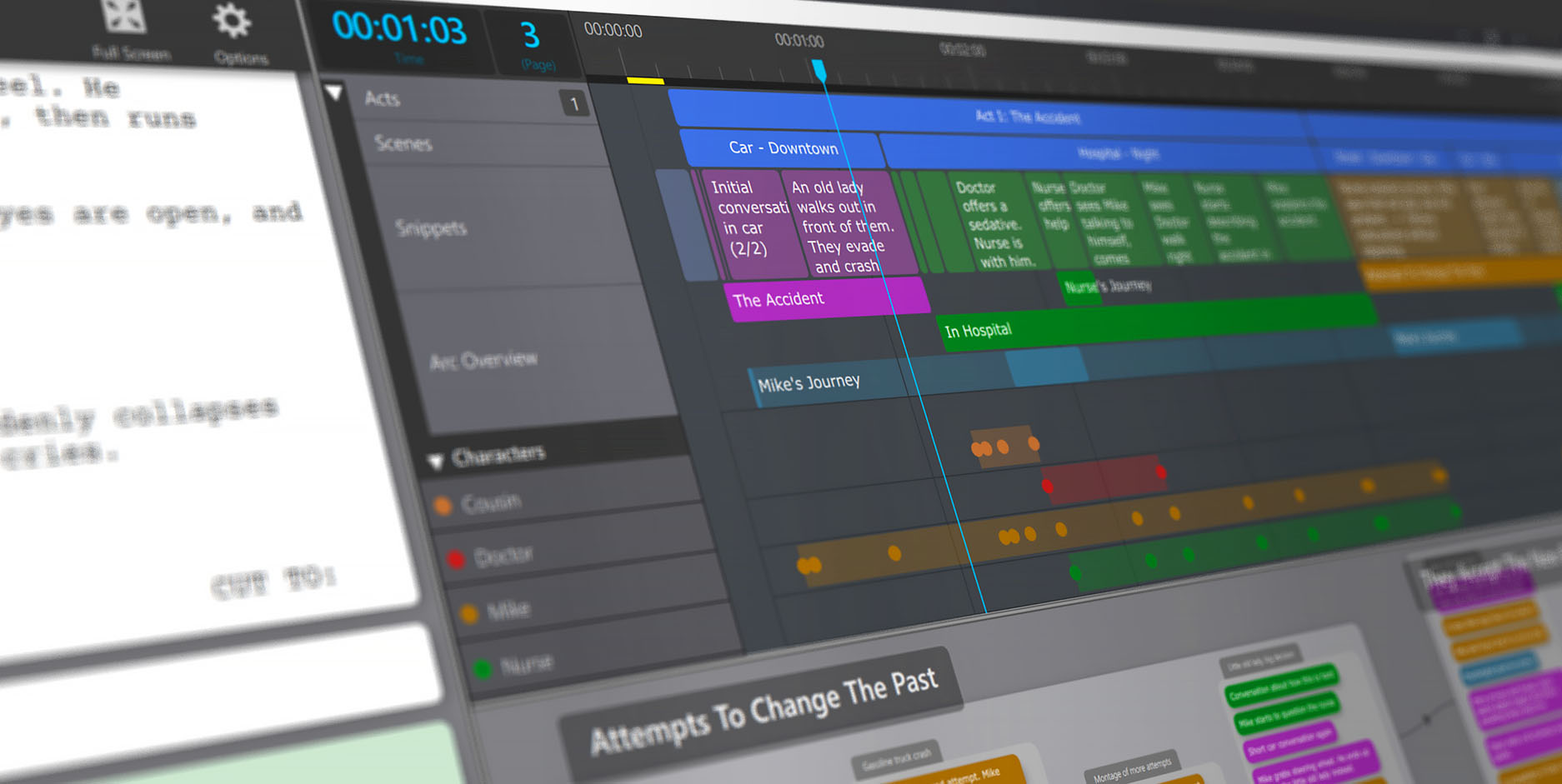Click the yellow marker on timeline ruler

(645, 81)
